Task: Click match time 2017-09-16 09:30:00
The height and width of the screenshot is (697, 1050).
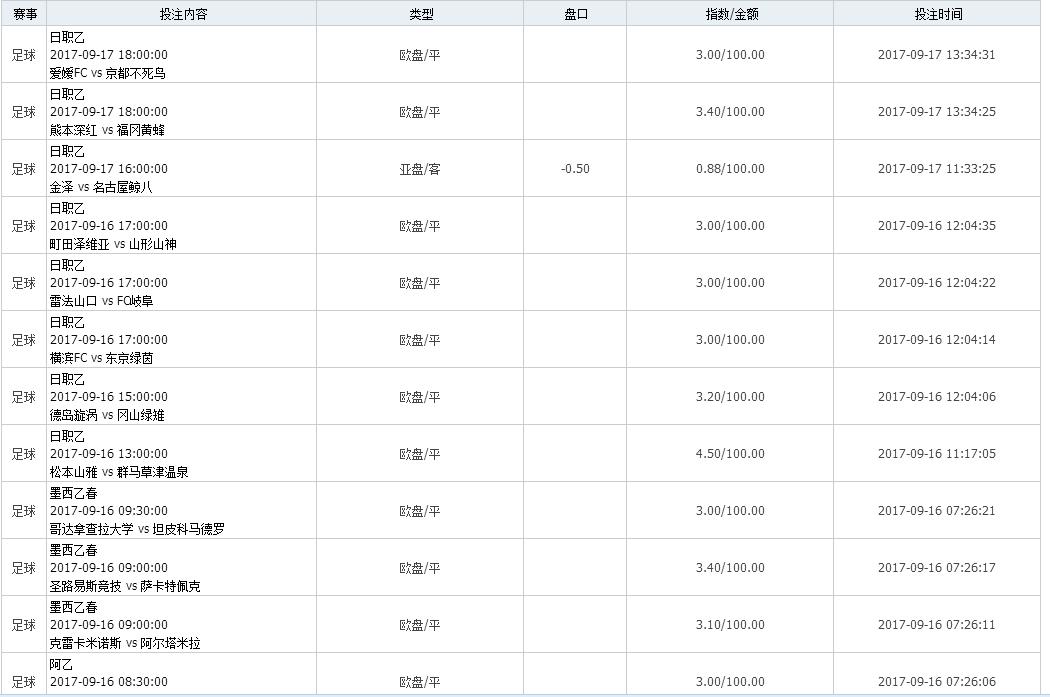Action: 108,510
